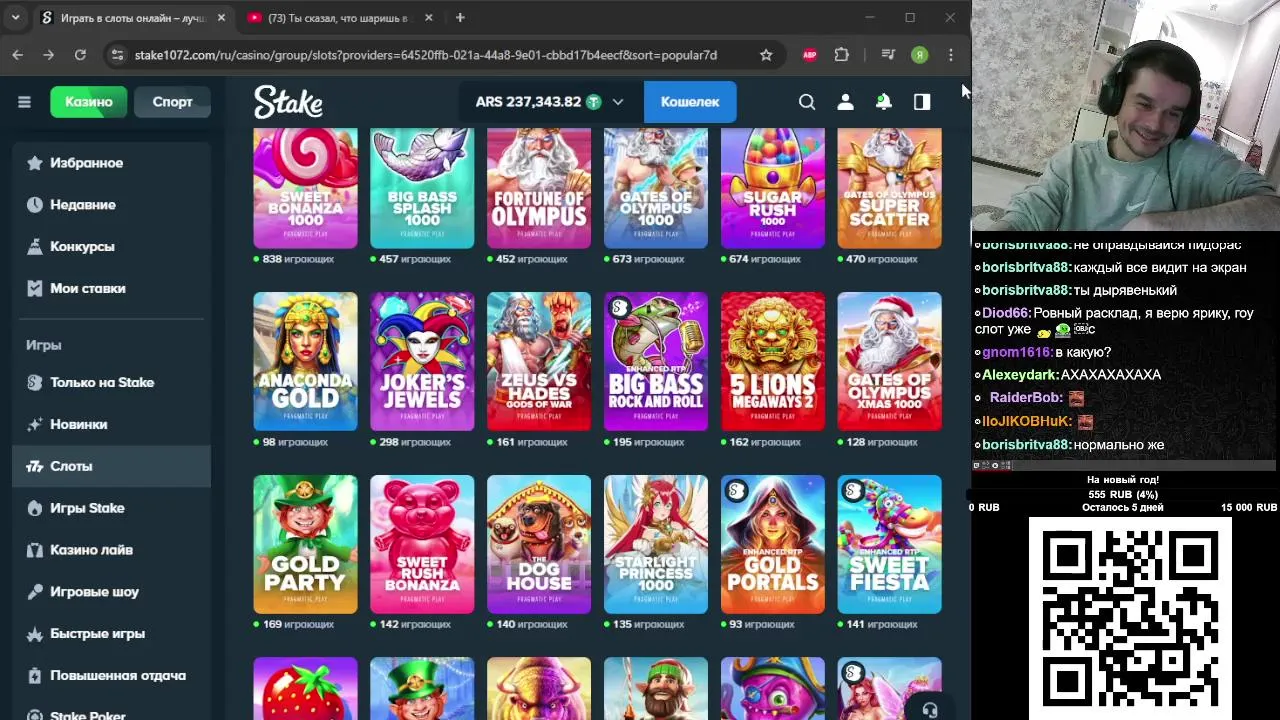Image resolution: width=1280 pixels, height=720 pixels.
Task: Open Новинки in the sidebar
Action: [x=111, y=425]
